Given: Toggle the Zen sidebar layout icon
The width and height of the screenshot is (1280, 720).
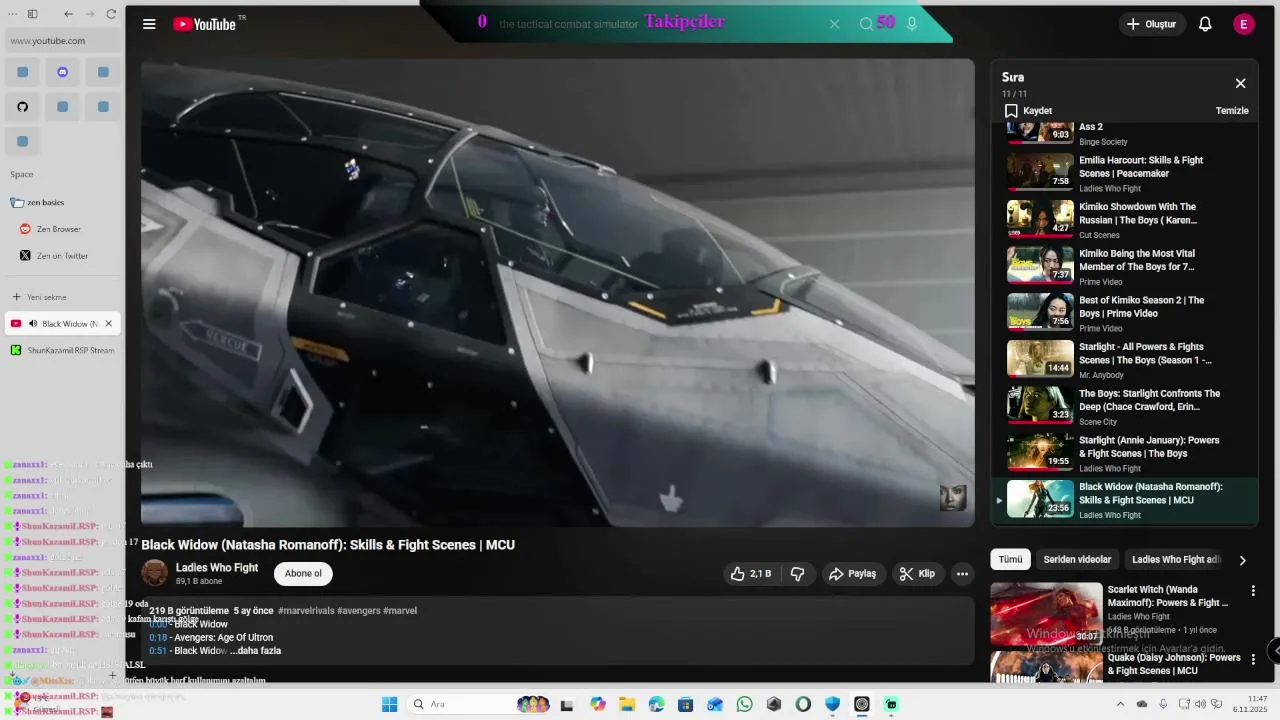Looking at the screenshot, I should (x=33, y=14).
